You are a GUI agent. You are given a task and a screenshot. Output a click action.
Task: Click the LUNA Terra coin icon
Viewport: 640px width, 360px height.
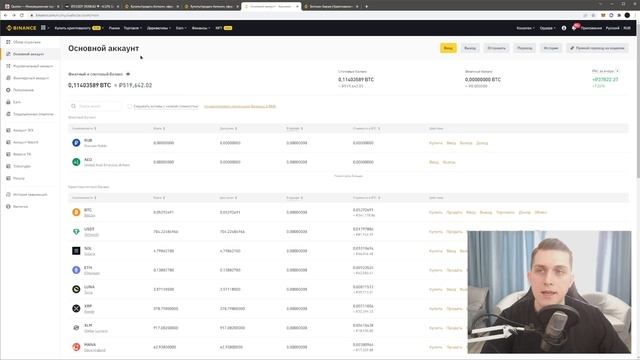(76, 289)
